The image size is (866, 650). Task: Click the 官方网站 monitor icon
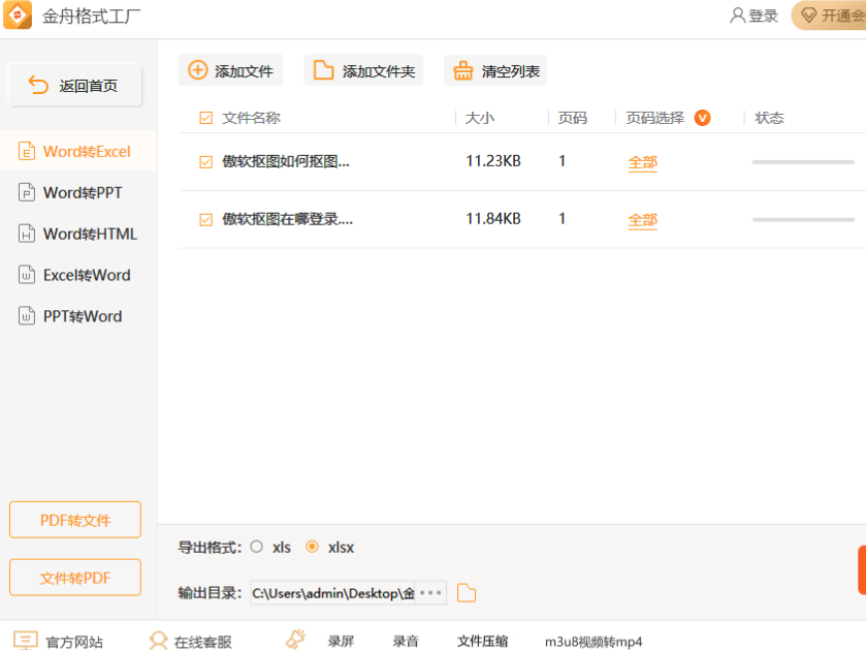25,641
